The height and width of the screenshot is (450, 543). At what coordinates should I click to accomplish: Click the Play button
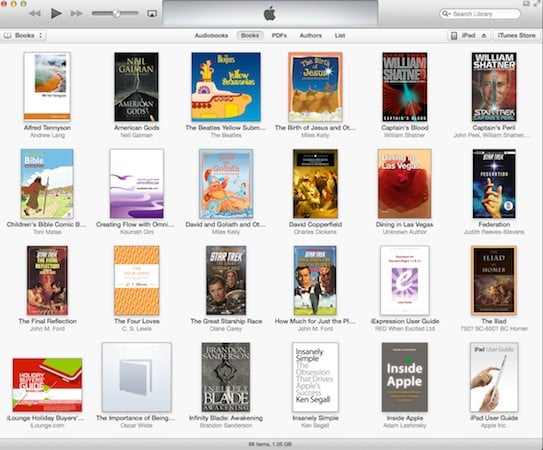point(56,14)
